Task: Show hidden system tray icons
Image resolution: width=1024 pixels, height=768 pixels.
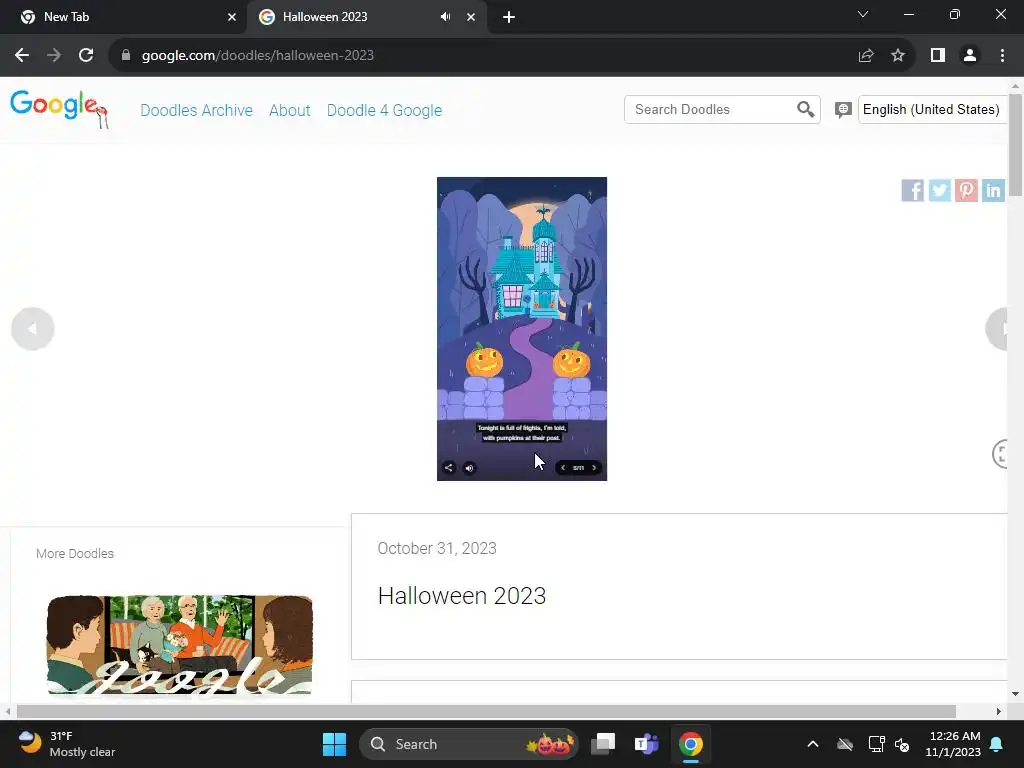Action: [x=812, y=744]
